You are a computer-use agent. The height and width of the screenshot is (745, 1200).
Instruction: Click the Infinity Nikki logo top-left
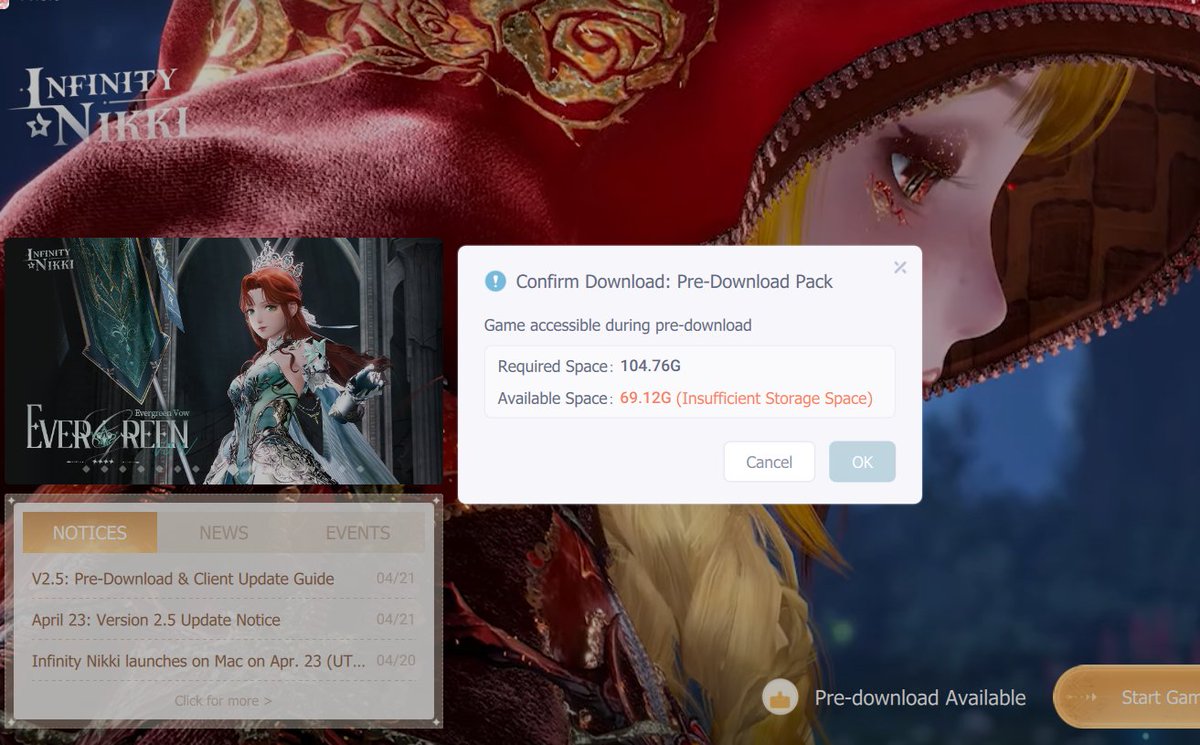click(x=100, y=105)
